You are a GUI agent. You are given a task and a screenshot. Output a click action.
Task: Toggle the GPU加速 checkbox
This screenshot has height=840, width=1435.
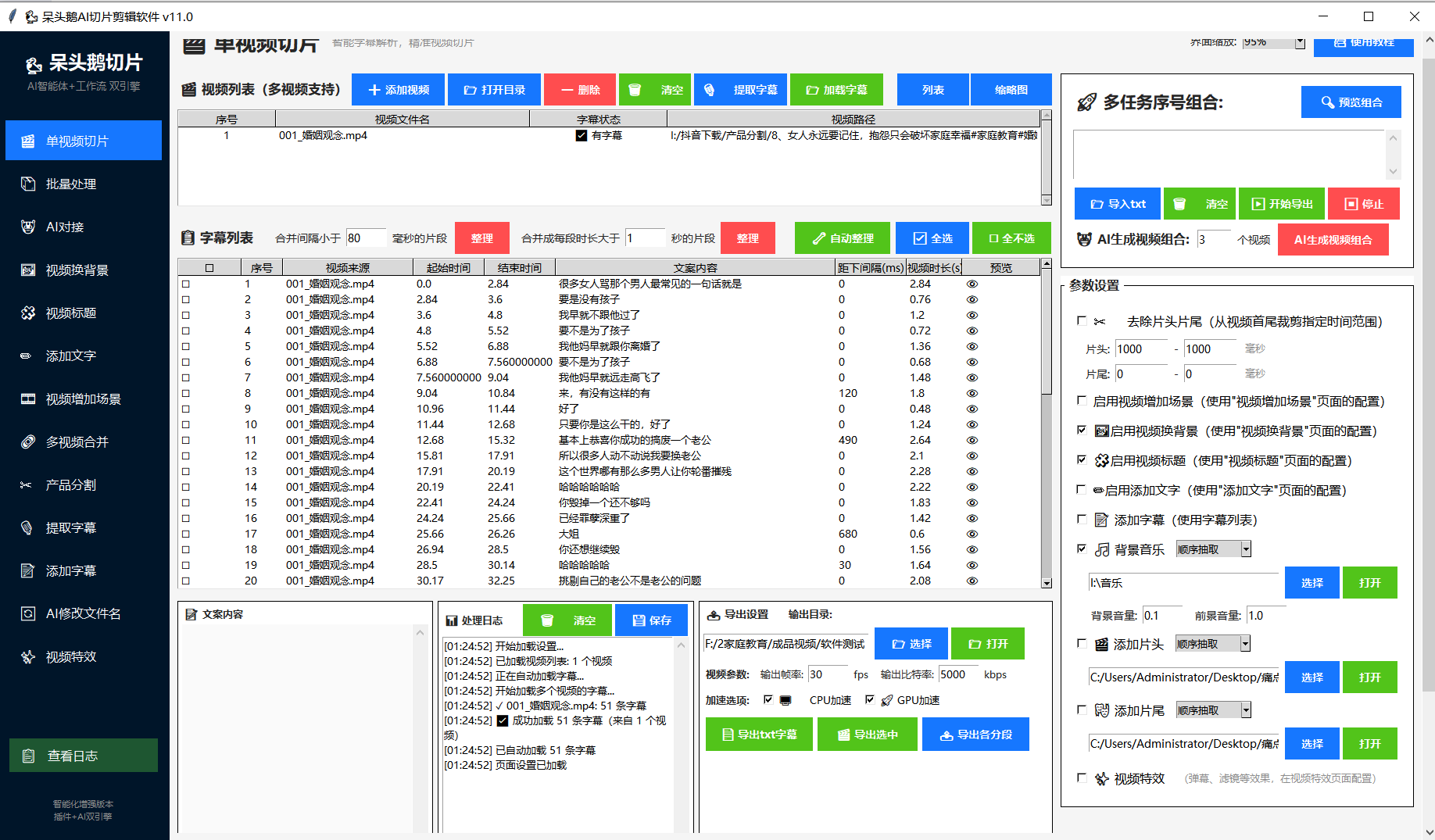(870, 700)
